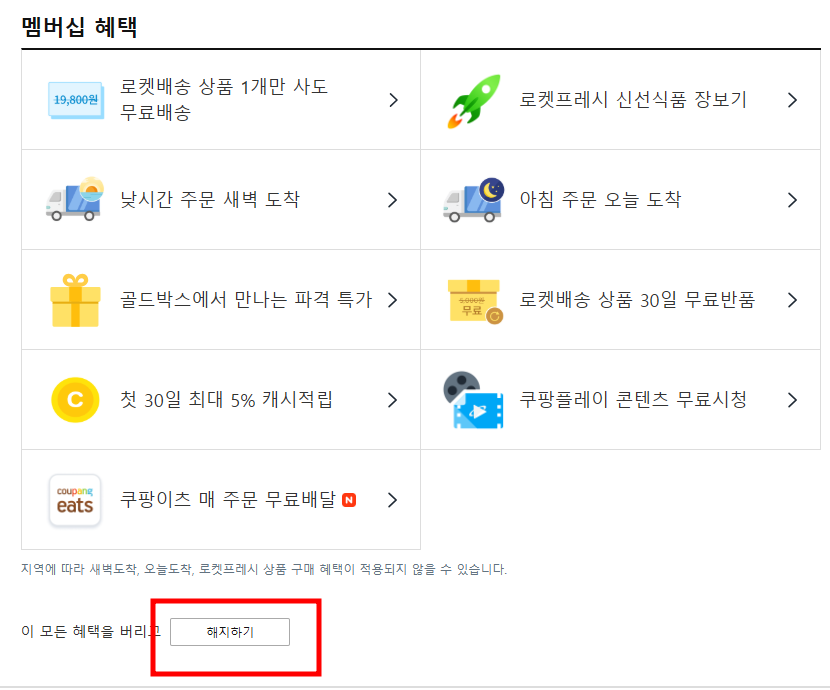Open the chevron for 로켓배송 상품 30일 무료반품
This screenshot has width=830, height=690.
[x=792, y=300]
